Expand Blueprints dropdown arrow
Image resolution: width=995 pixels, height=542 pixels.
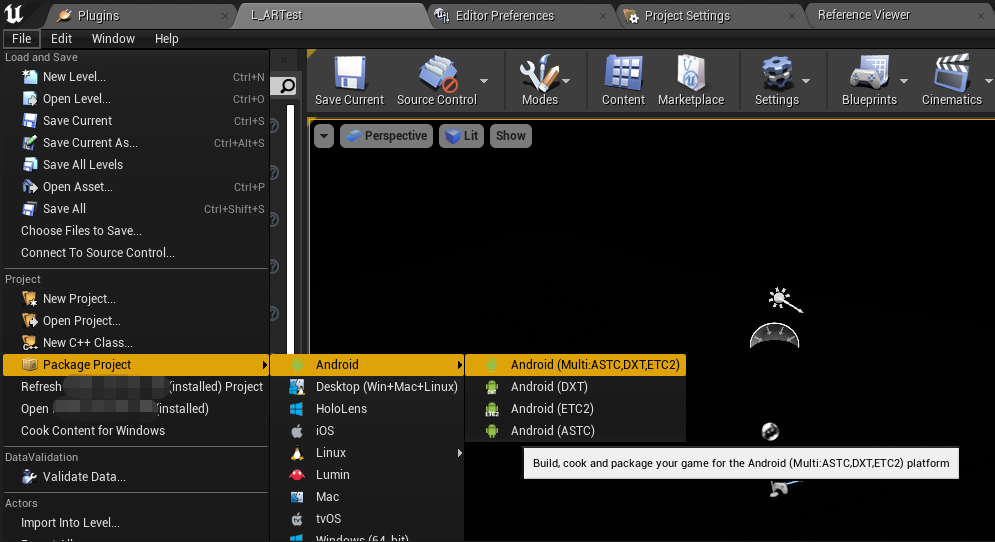[x=904, y=81]
